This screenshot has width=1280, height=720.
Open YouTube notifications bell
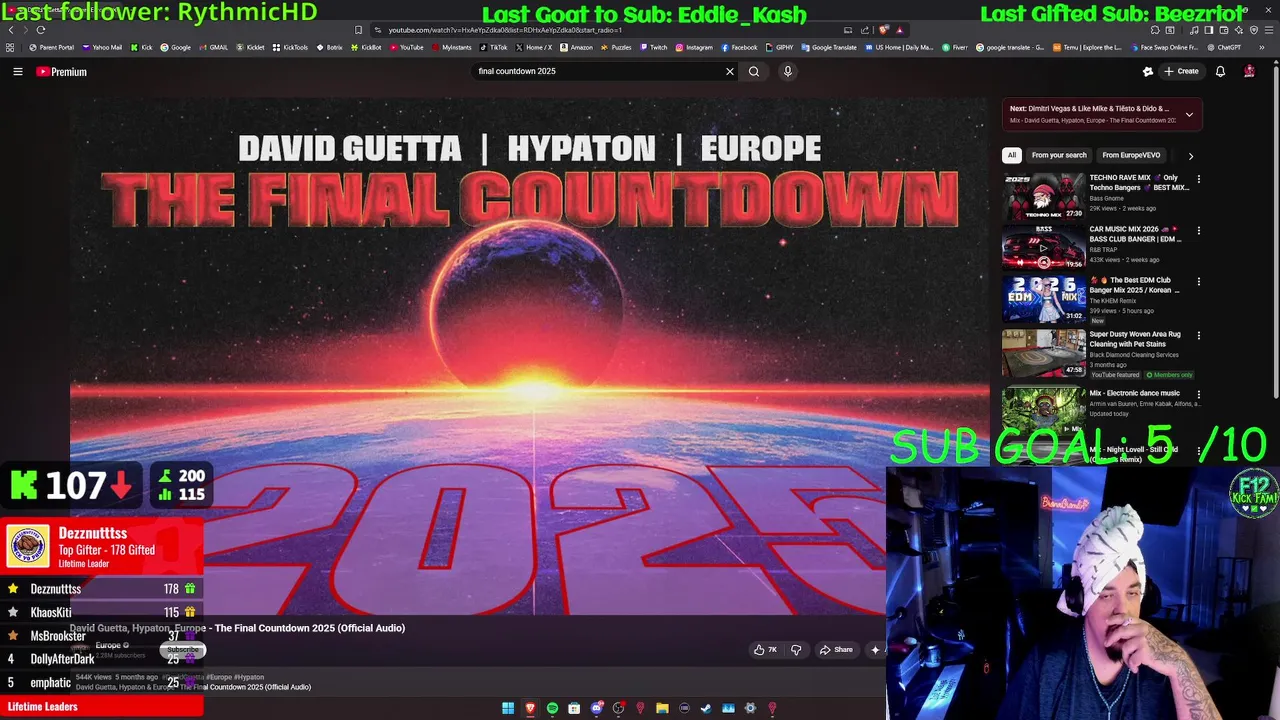pyautogui.click(x=1220, y=71)
